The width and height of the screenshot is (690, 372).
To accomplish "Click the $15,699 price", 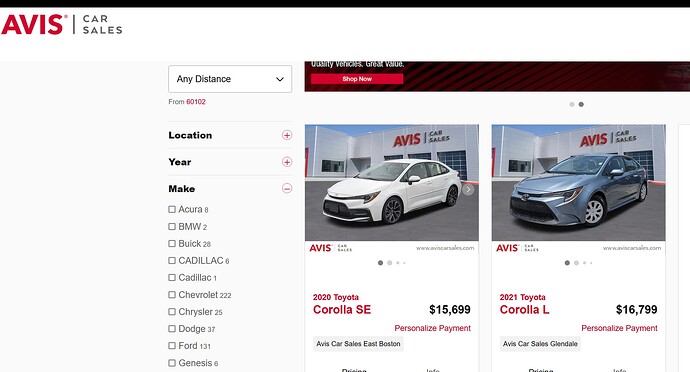I will click(x=450, y=309).
